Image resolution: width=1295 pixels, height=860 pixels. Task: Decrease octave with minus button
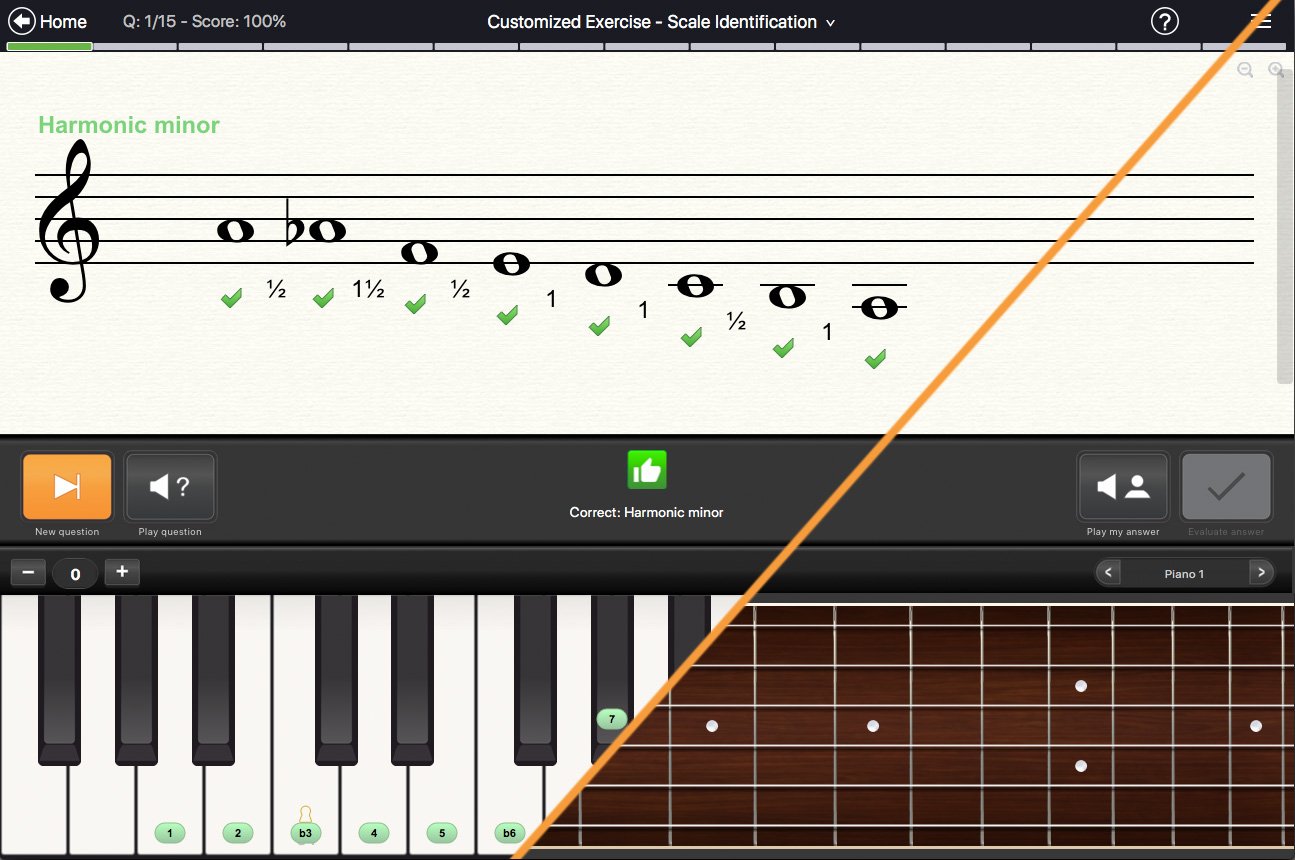27,573
